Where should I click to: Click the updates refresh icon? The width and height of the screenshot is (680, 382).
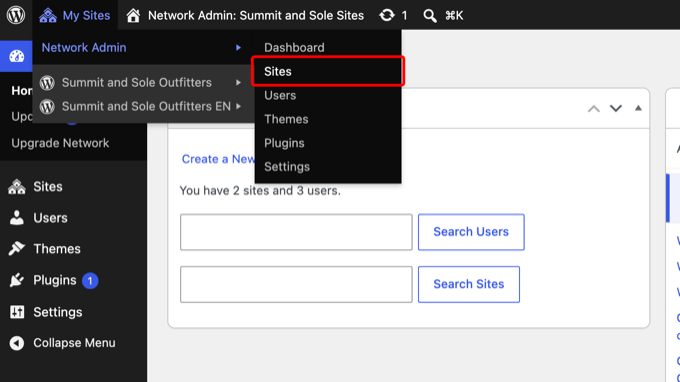point(387,16)
